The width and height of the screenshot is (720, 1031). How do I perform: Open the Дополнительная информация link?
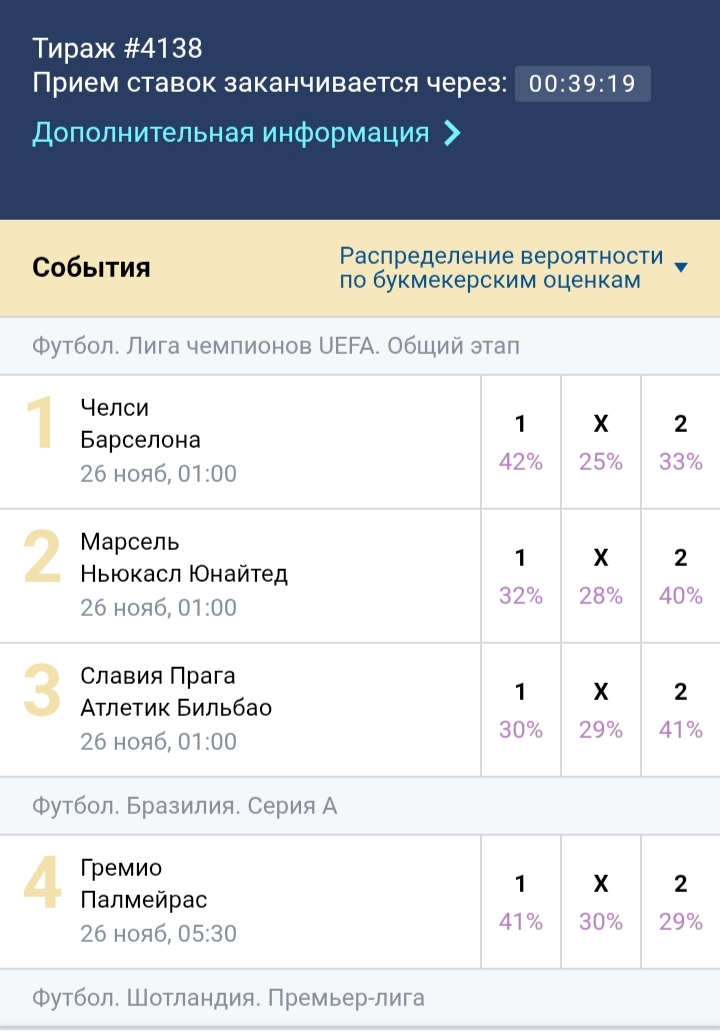coord(230,133)
